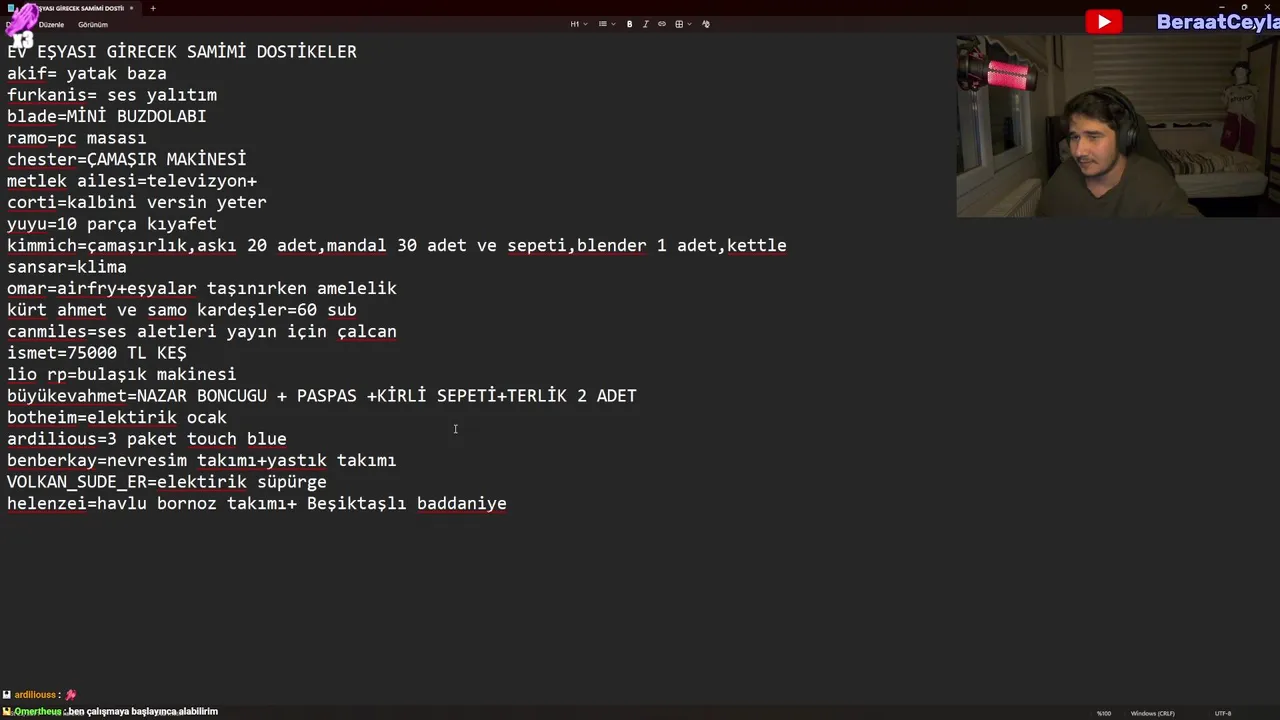Click the line 'yuyu=10 parça kıyafet'
1280x720 pixels.
[x=112, y=224]
